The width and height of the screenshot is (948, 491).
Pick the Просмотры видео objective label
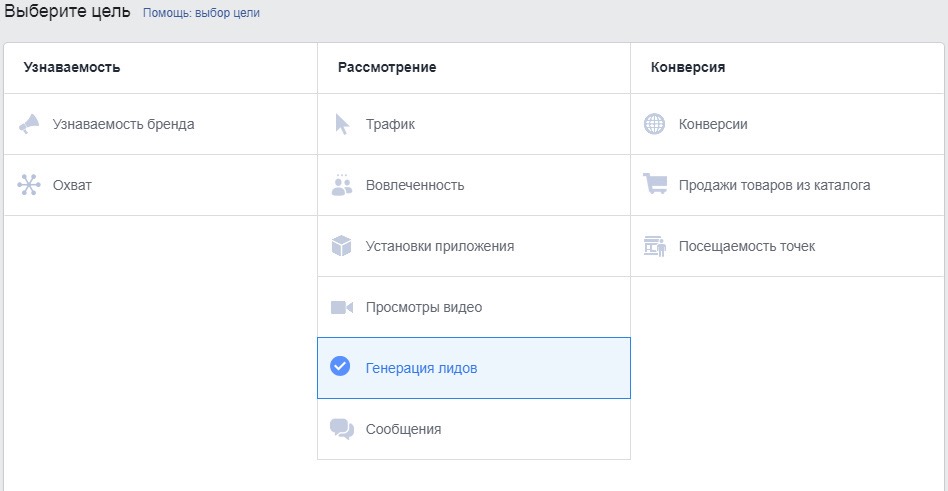coord(424,307)
